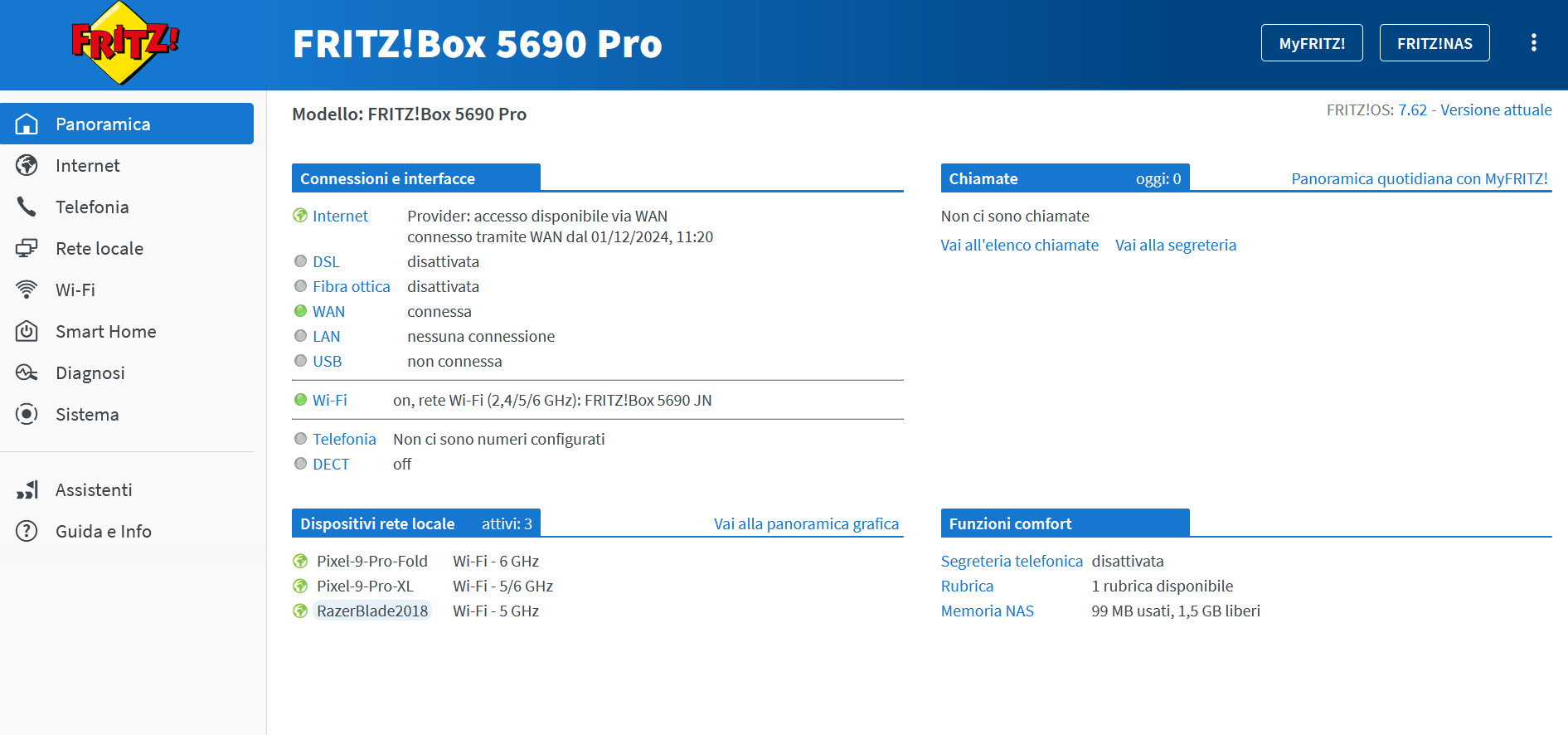Click the FRITZ! logo

tap(124, 43)
